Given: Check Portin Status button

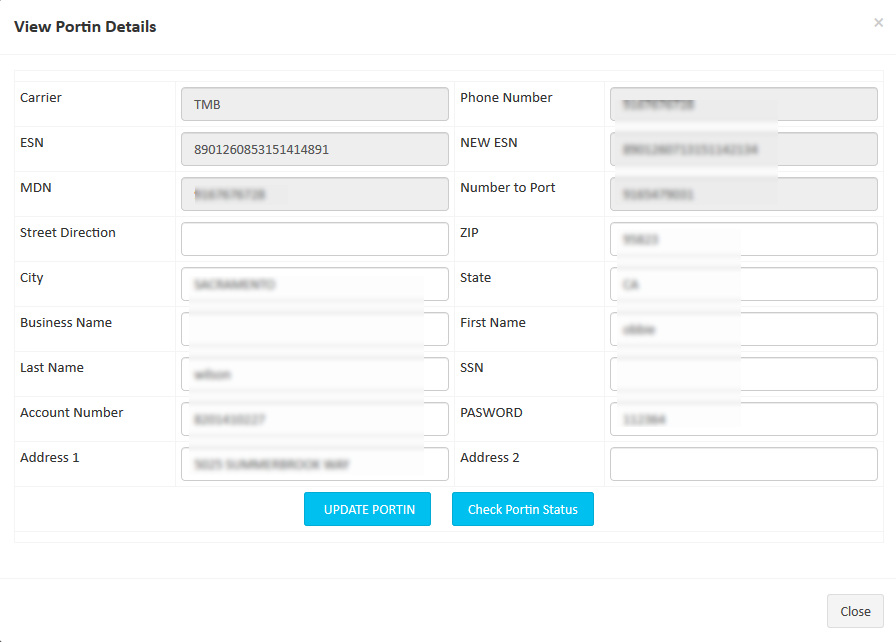Looking at the screenshot, I should [523, 509].
